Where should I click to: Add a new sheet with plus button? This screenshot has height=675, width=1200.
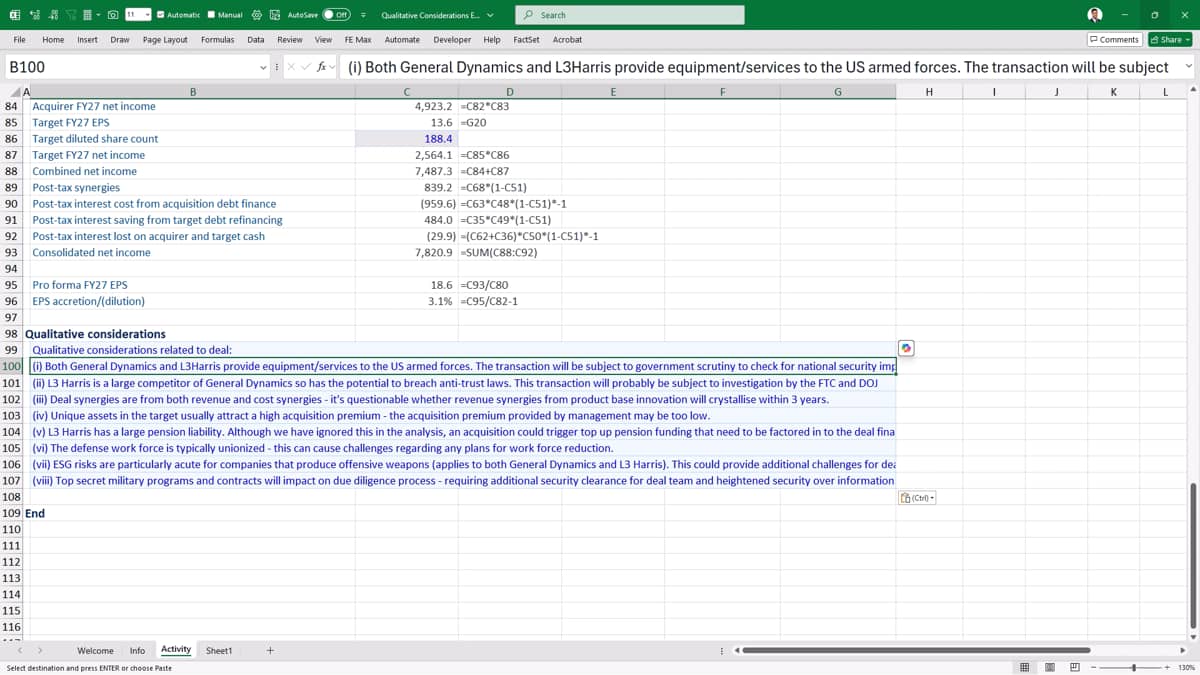[x=270, y=650]
